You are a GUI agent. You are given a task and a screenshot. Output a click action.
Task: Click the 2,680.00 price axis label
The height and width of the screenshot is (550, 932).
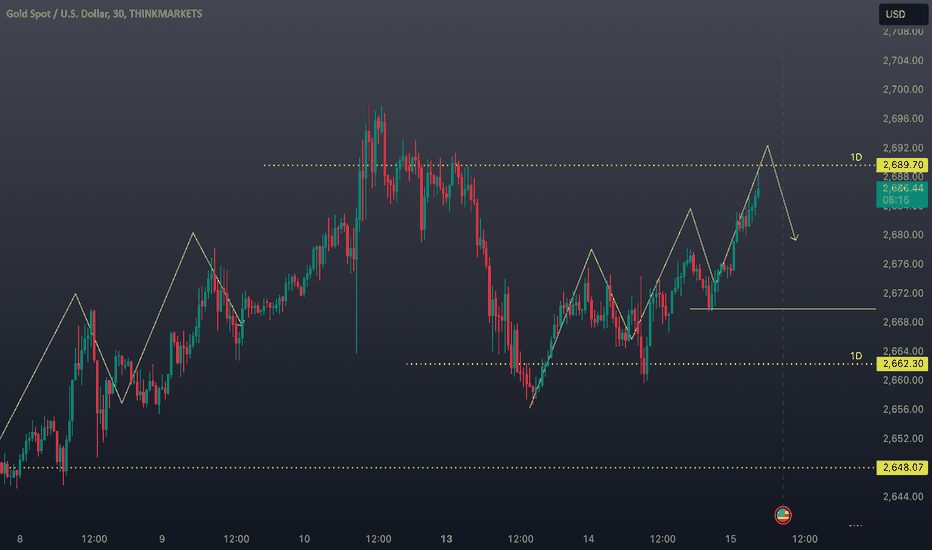[903, 235]
